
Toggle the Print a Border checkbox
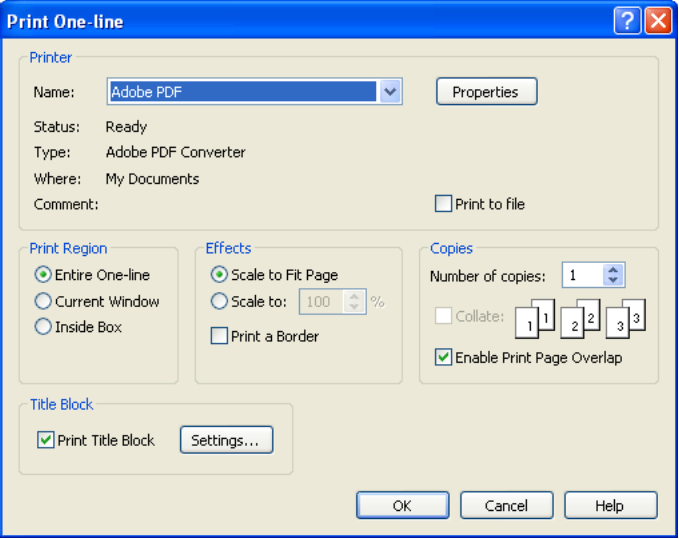pos(219,336)
